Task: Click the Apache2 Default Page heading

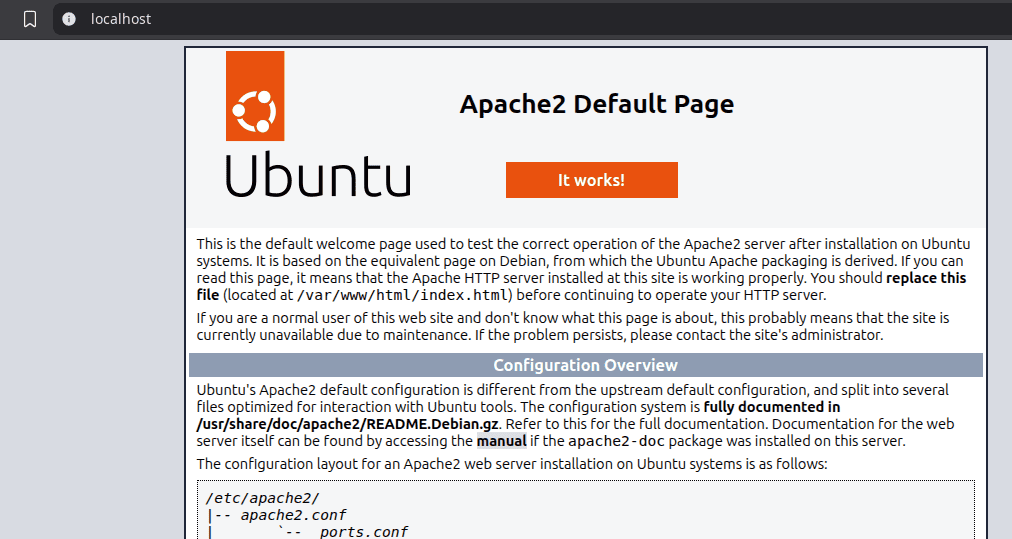Action: click(597, 104)
